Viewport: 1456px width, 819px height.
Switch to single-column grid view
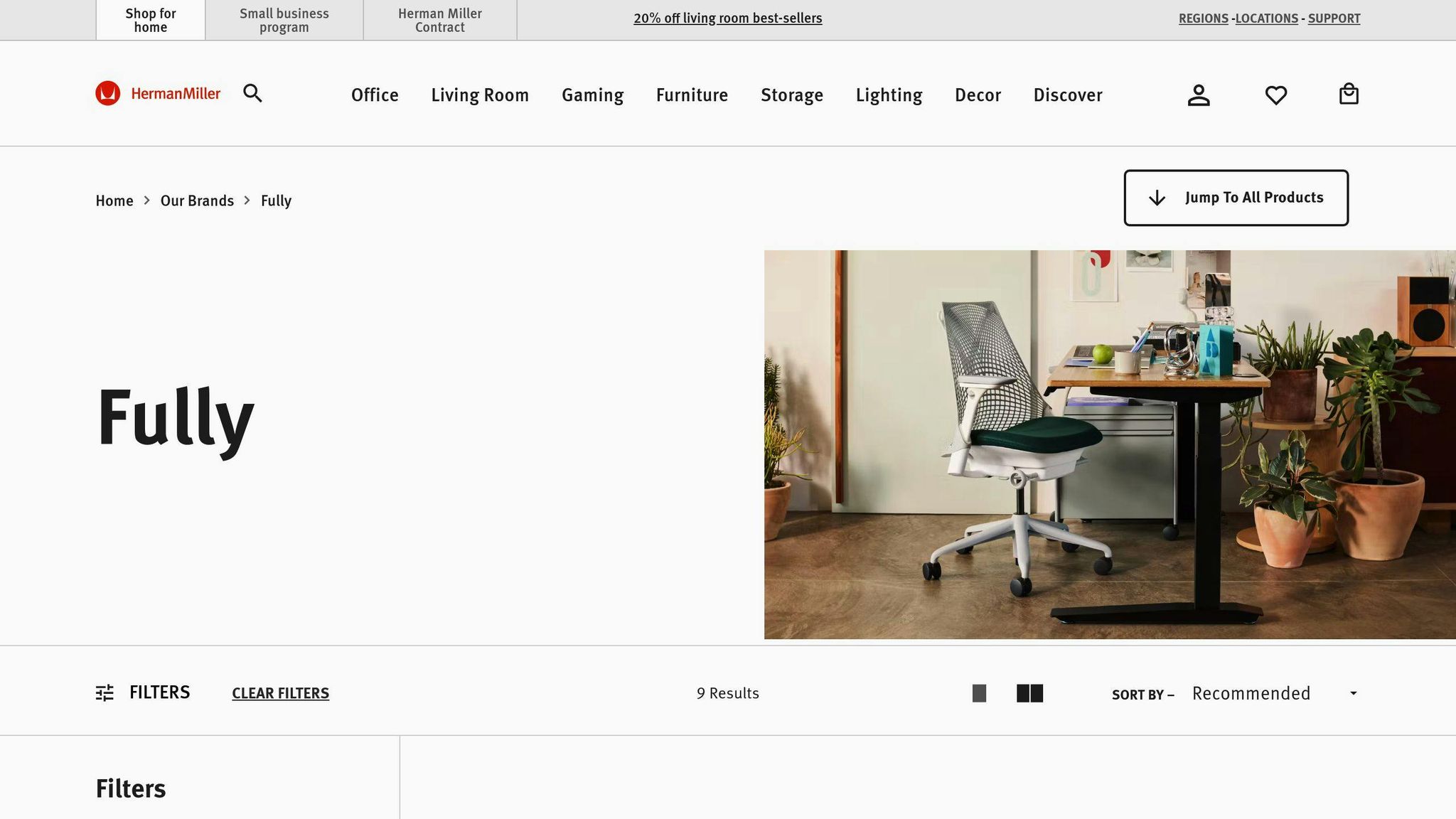(979, 693)
